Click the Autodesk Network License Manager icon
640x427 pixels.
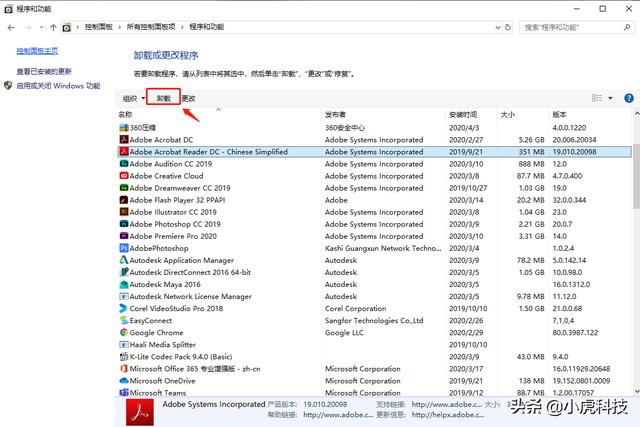124,296
